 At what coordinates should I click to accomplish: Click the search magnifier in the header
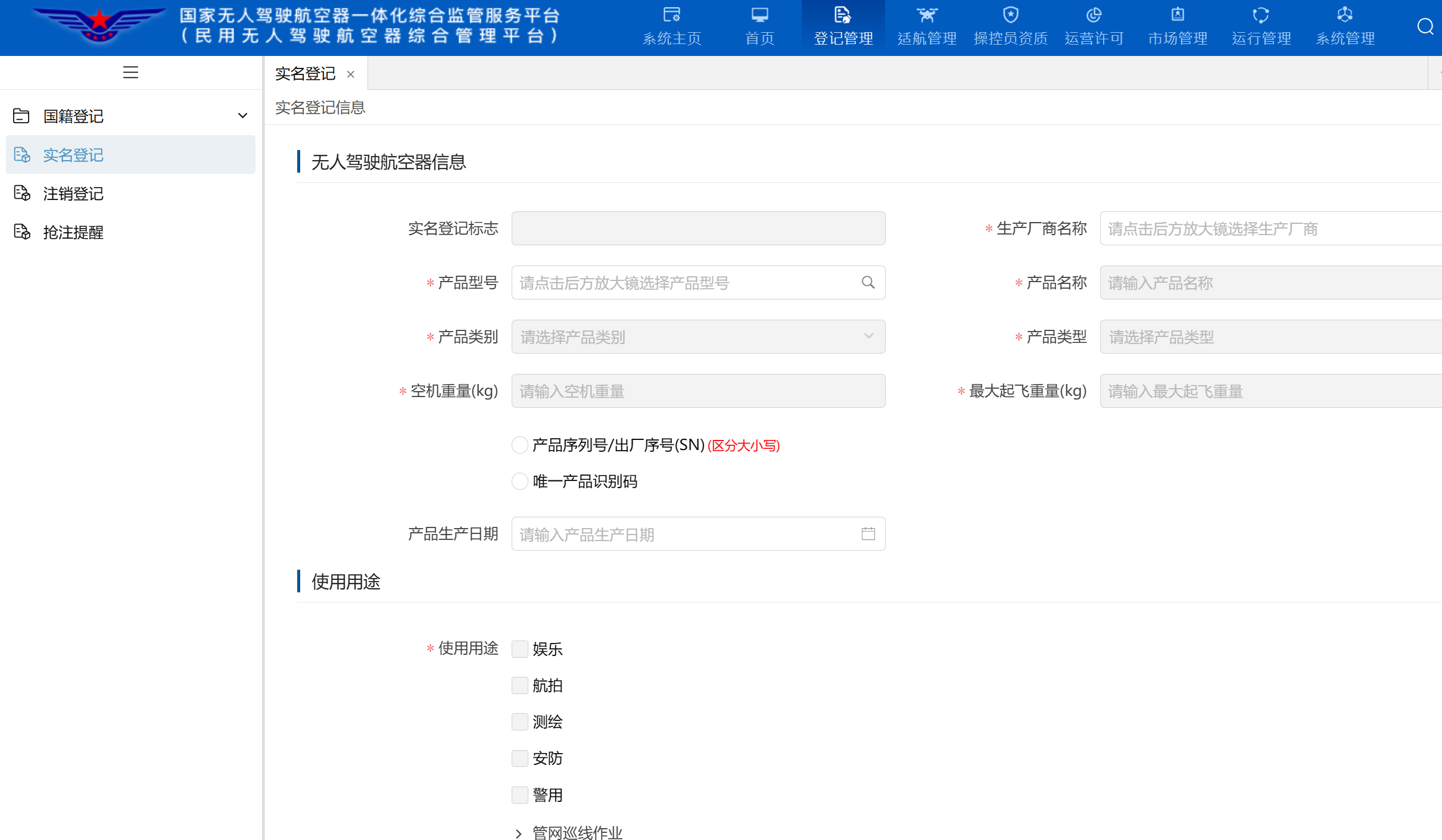tap(1425, 27)
